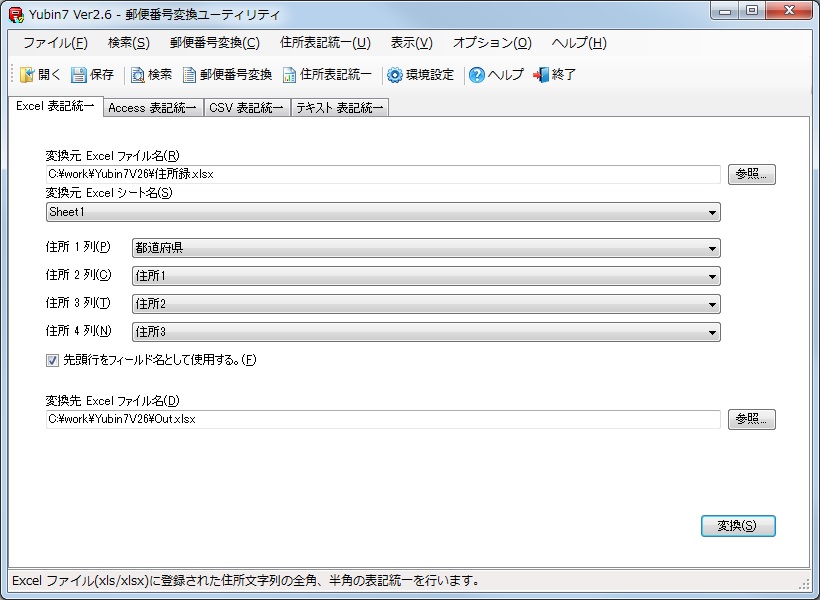Expand the 変換元 Excel シート名 dropdown
Screen dimensions: 820x600
(x=712, y=212)
